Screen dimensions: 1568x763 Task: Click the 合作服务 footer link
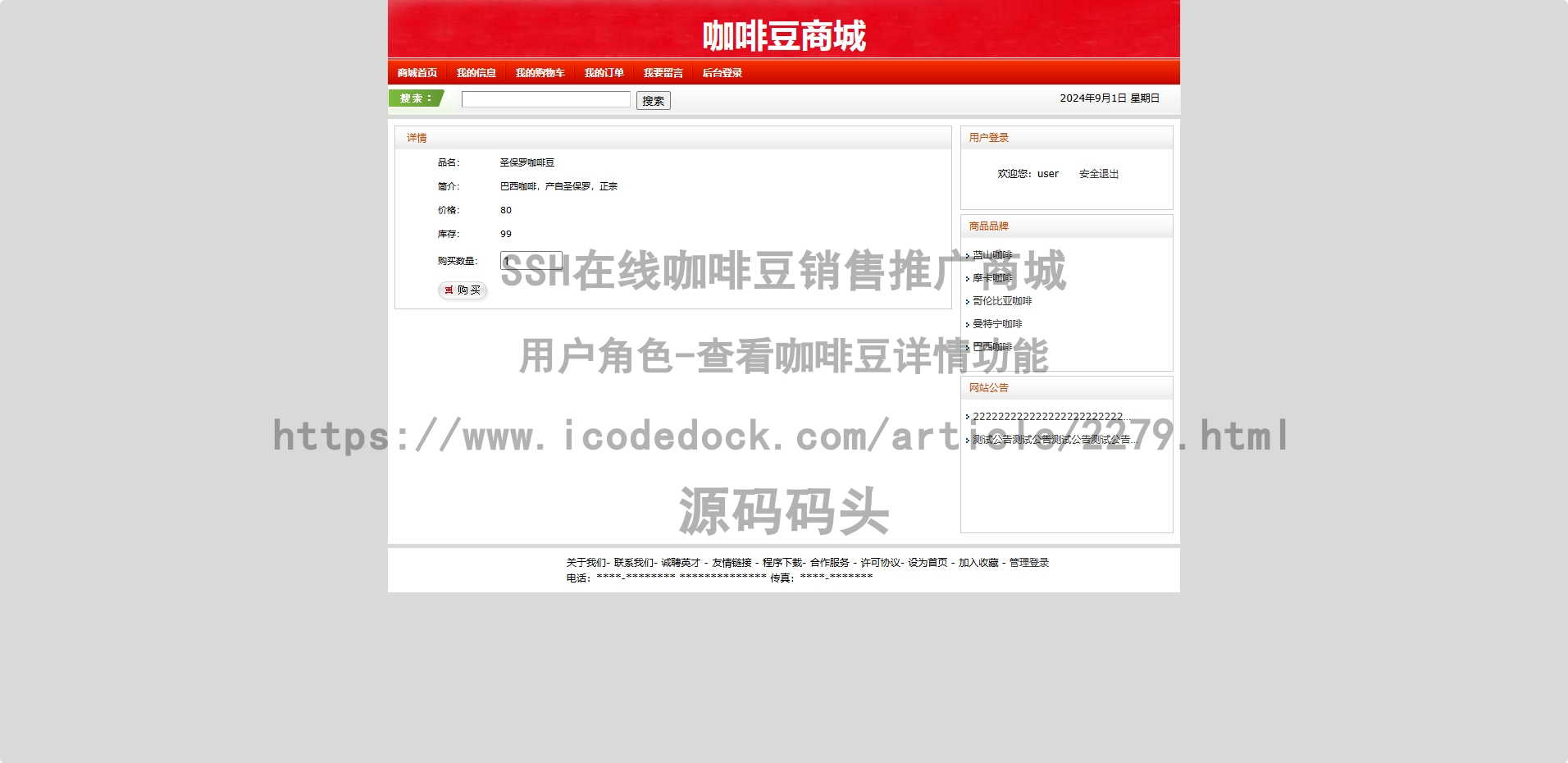(830, 563)
